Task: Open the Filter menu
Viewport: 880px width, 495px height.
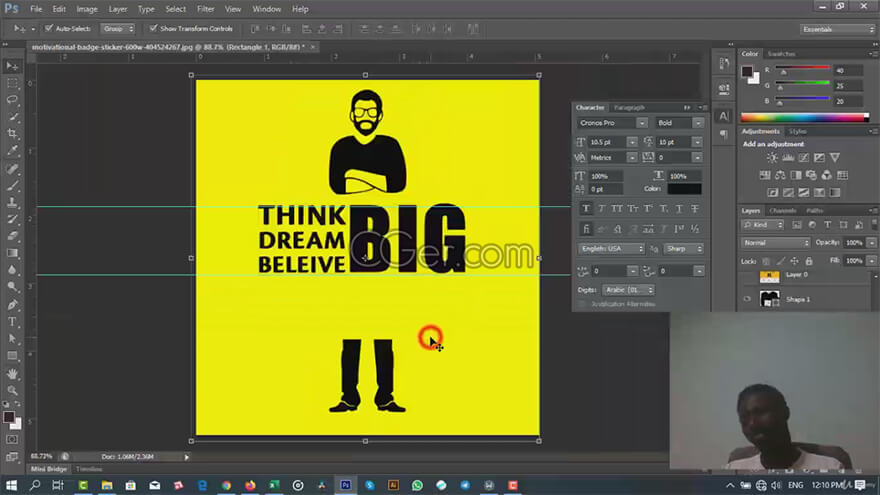Action: tap(205, 9)
